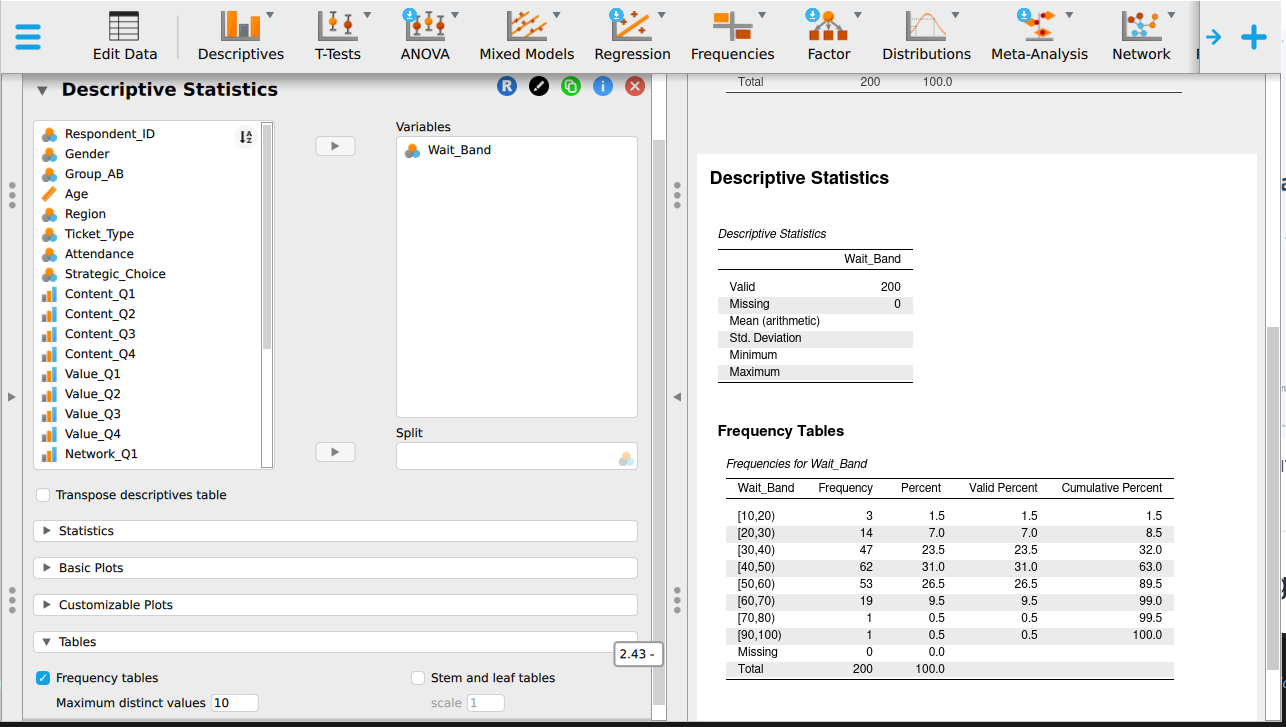Open the Frequencies analysis menu

coord(733,36)
